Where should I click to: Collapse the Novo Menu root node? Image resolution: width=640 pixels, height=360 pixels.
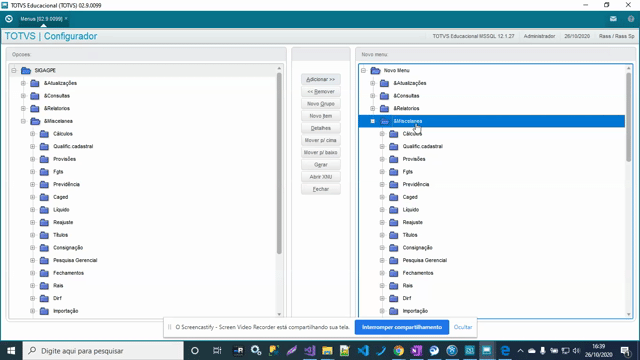363,71
